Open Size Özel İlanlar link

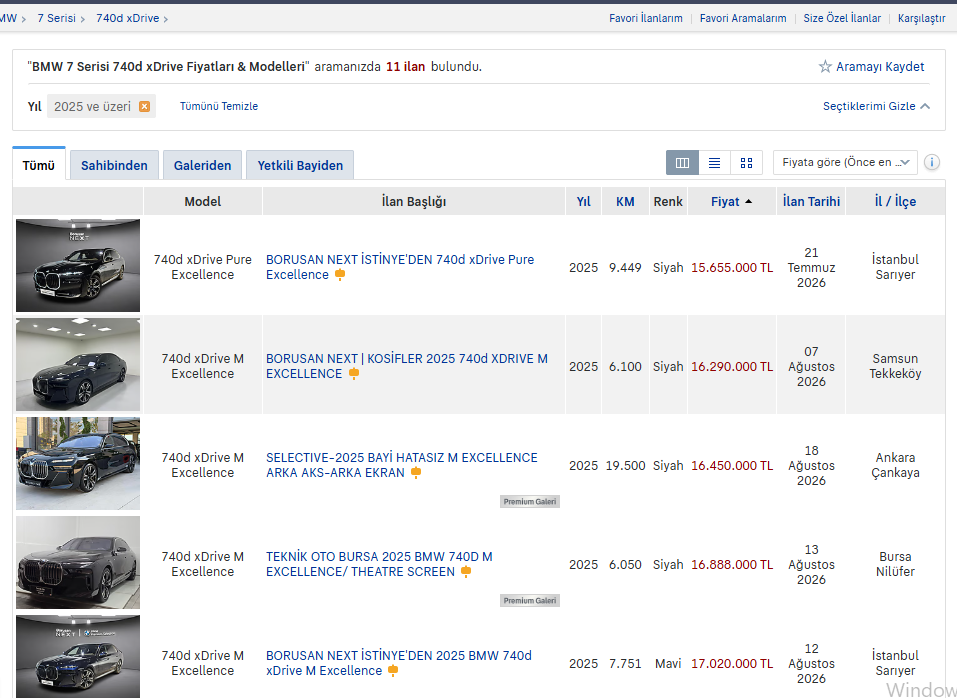point(842,18)
